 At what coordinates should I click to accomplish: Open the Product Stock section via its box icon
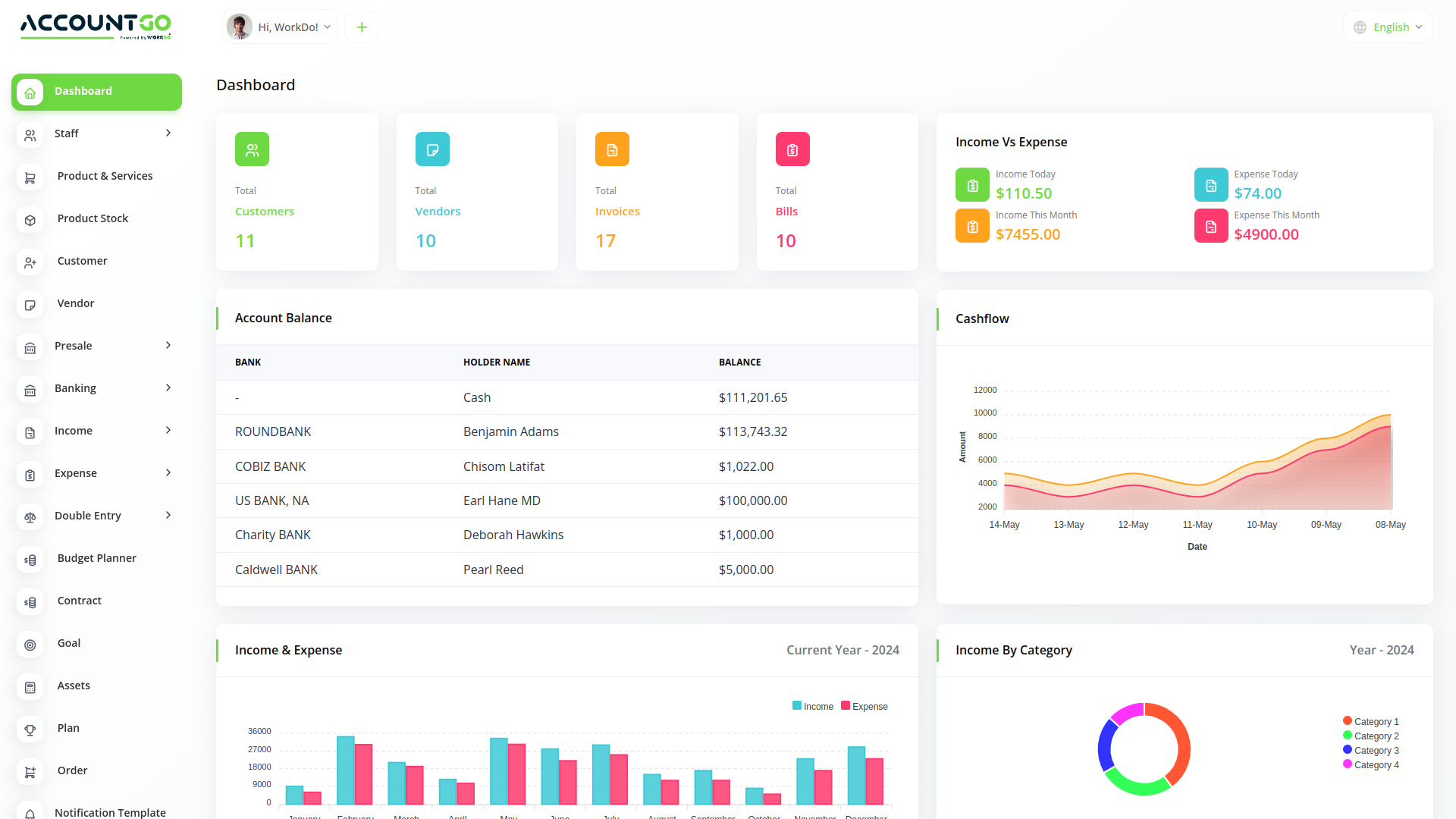click(x=30, y=220)
